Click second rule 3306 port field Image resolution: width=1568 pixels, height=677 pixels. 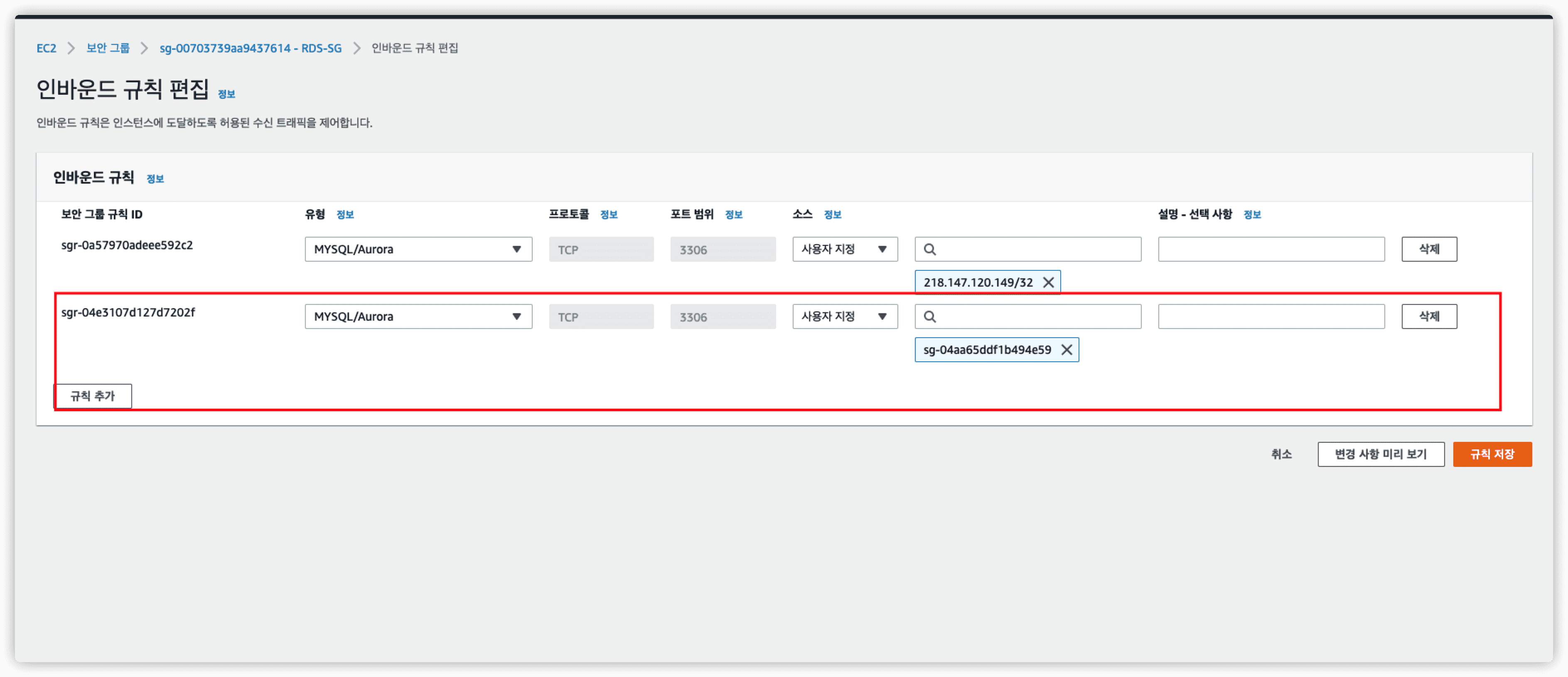(723, 316)
